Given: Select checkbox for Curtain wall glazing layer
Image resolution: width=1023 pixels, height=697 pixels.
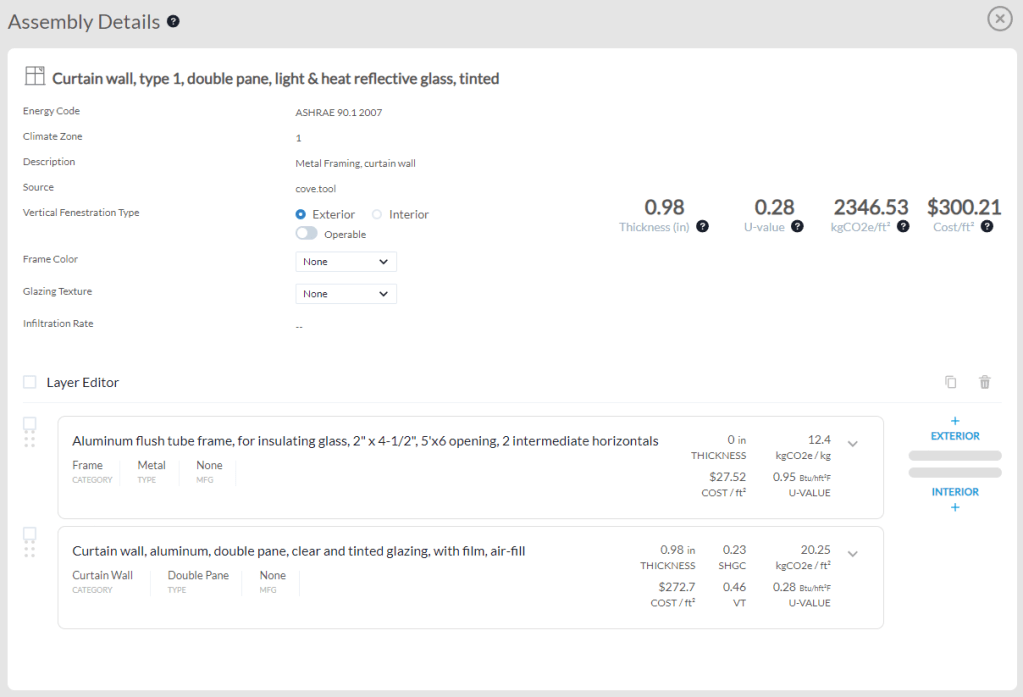Looking at the screenshot, I should tap(30, 534).
